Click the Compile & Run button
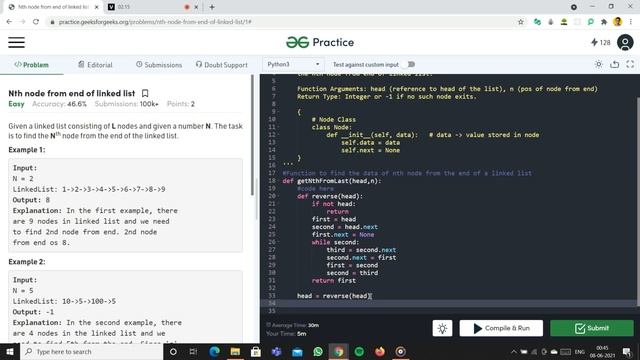 [x=501, y=328]
